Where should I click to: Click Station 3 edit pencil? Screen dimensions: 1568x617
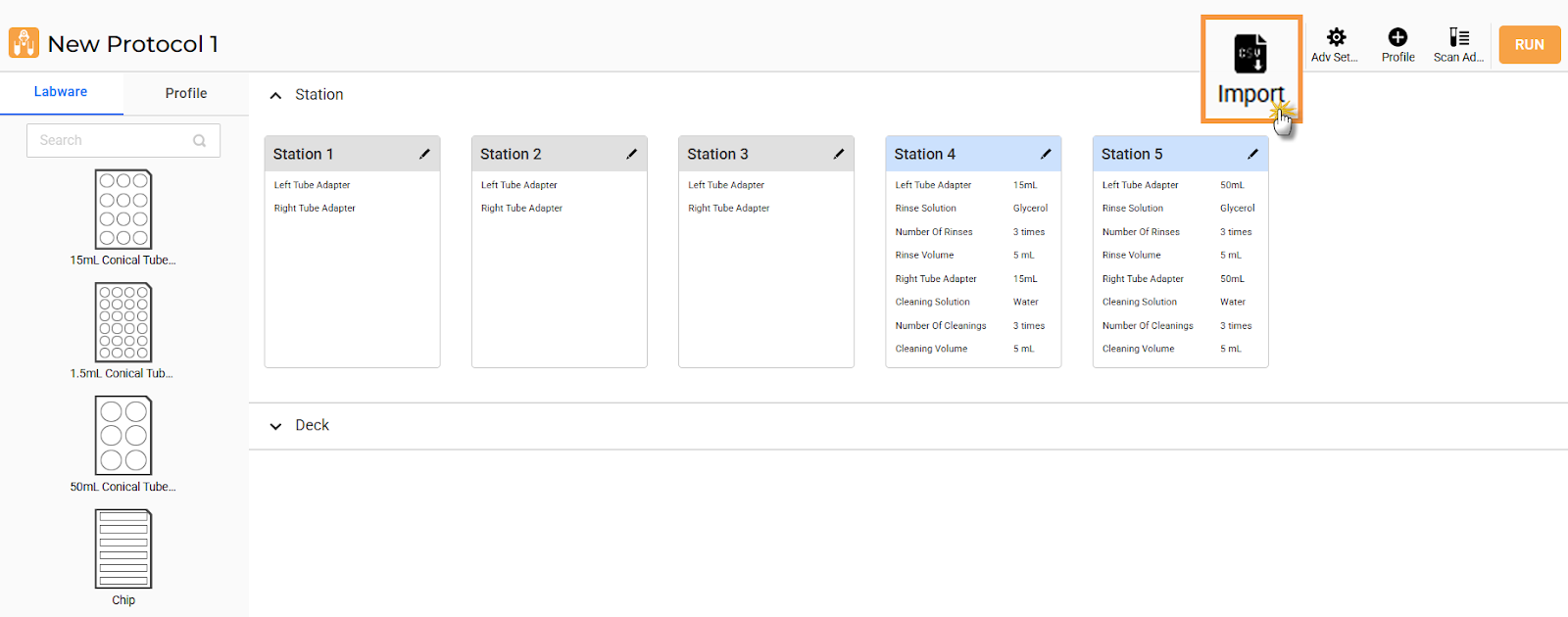pos(839,154)
